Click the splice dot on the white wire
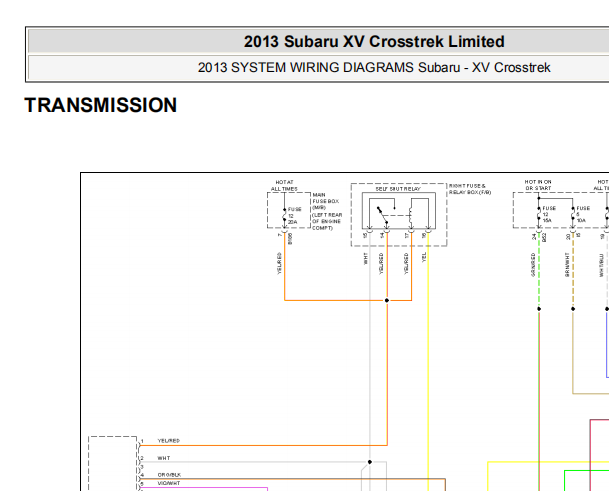The image size is (609, 491). click(370, 462)
